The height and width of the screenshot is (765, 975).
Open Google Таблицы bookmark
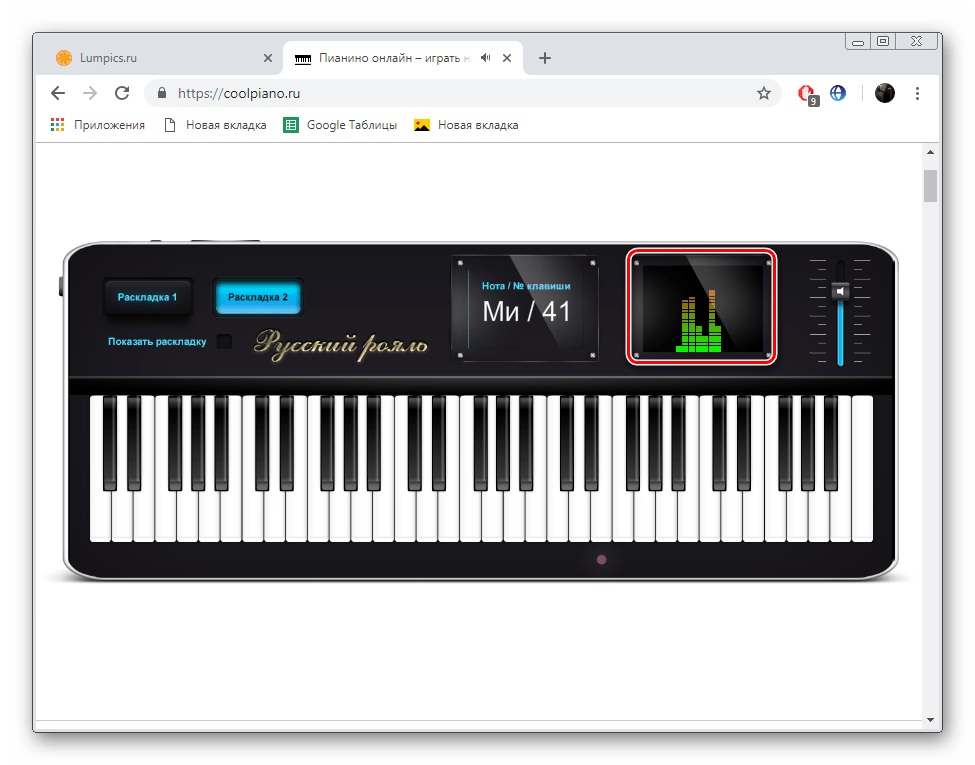coord(340,125)
